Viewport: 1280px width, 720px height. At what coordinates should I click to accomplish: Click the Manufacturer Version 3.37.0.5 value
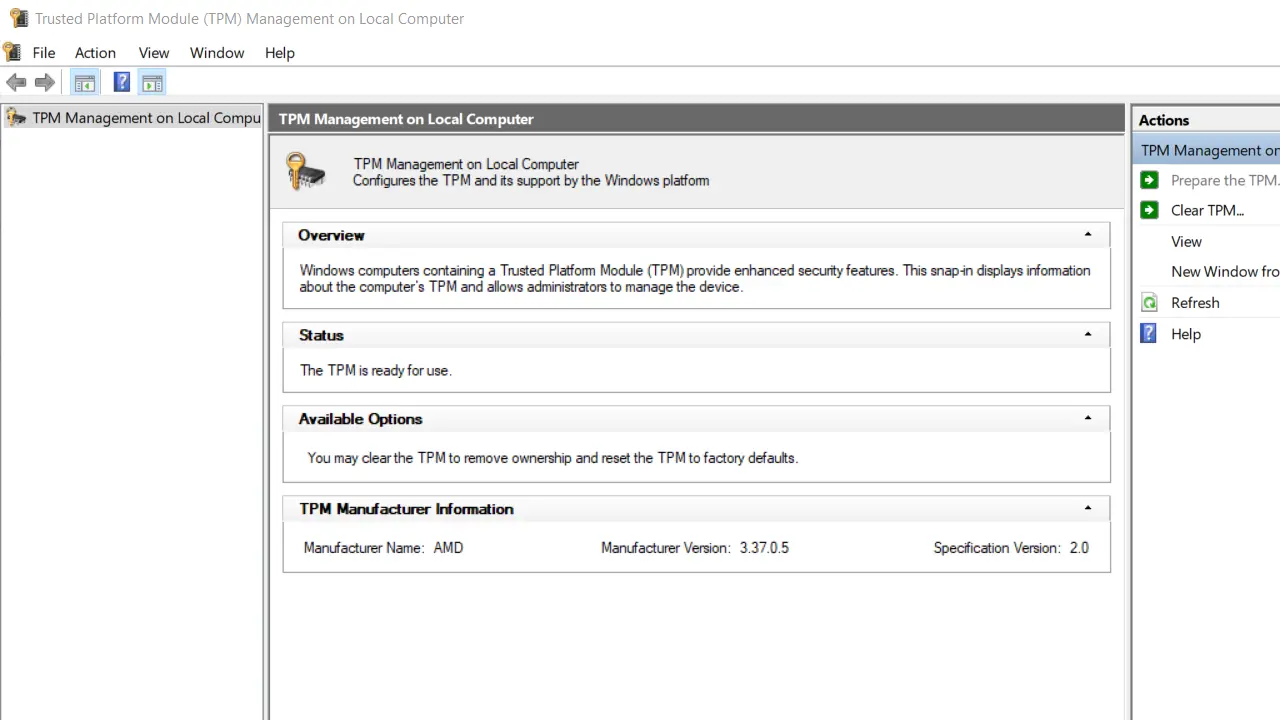tap(764, 548)
